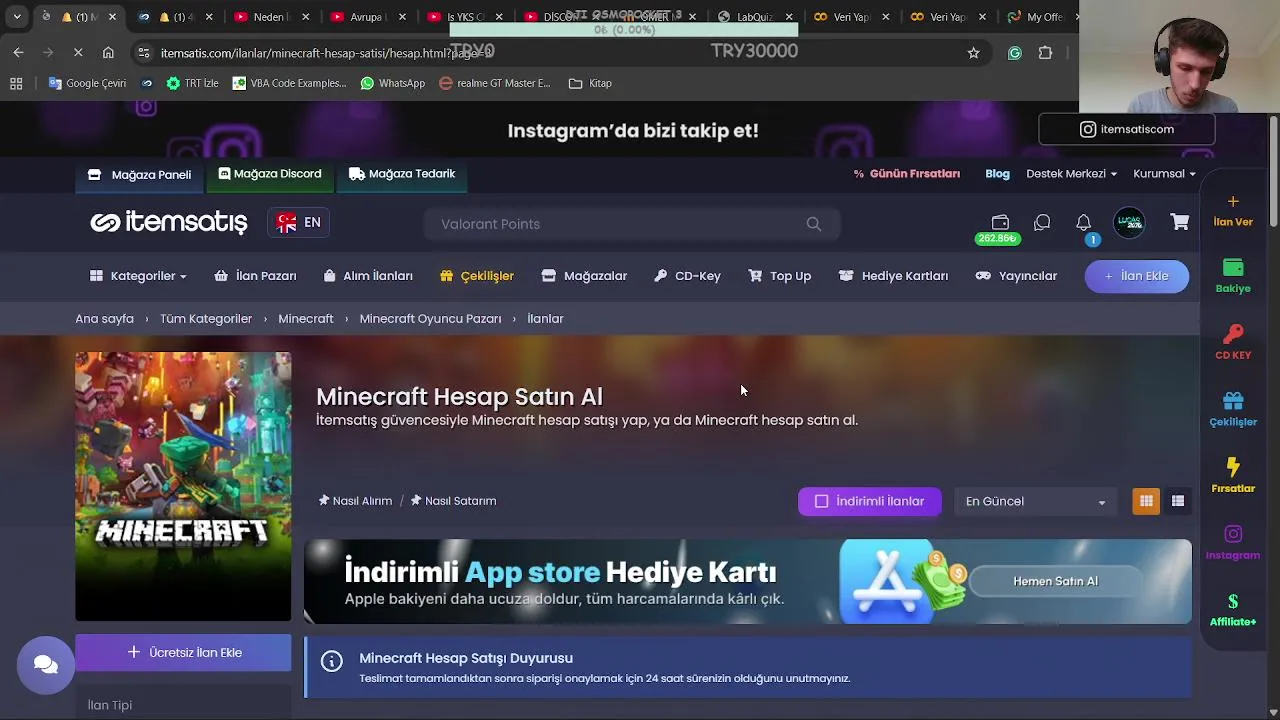Switch to grid view layout

(x=1146, y=501)
